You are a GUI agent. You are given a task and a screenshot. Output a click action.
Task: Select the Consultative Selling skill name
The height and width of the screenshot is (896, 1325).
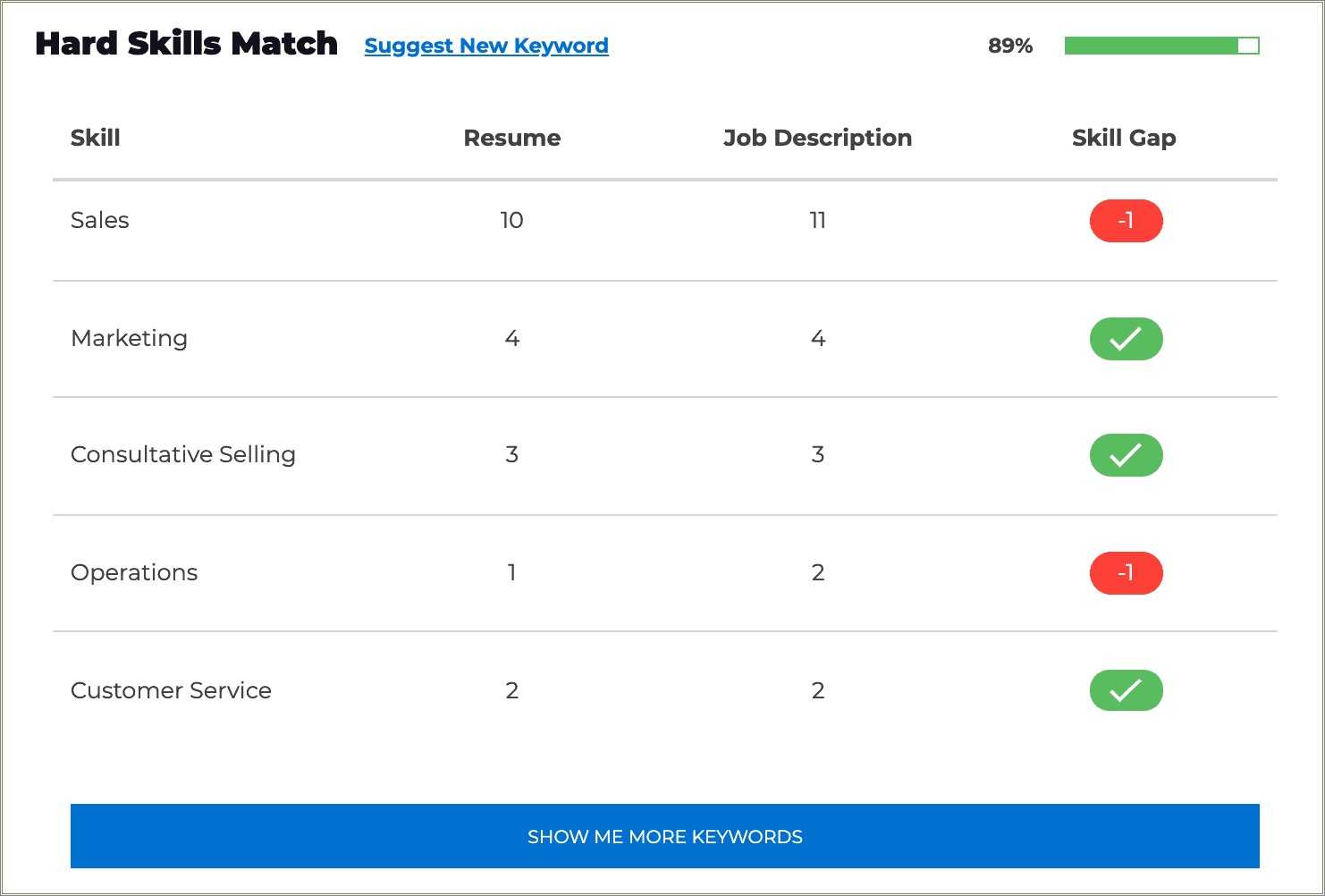(x=183, y=454)
